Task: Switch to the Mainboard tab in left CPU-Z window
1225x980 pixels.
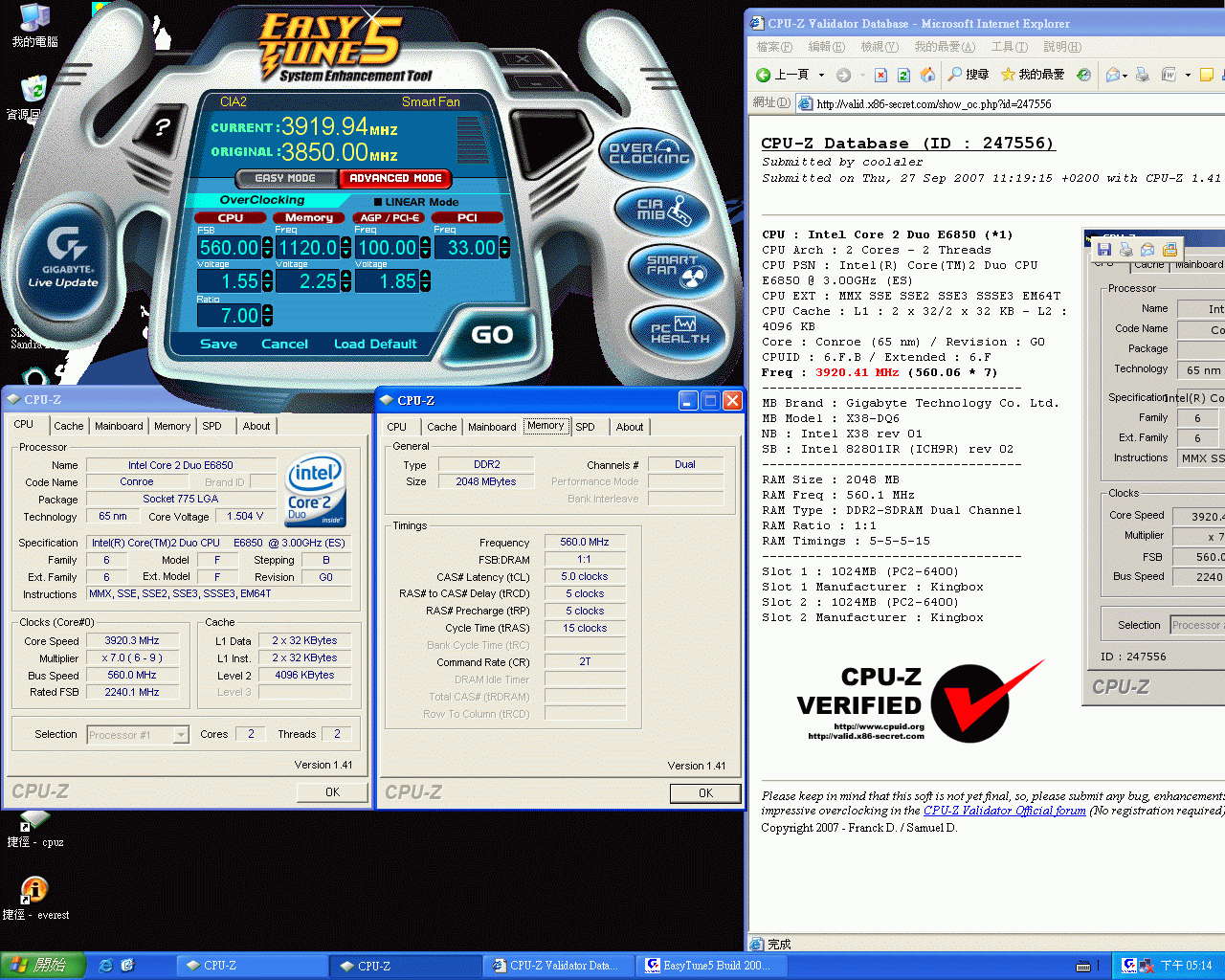Action: coord(119,426)
